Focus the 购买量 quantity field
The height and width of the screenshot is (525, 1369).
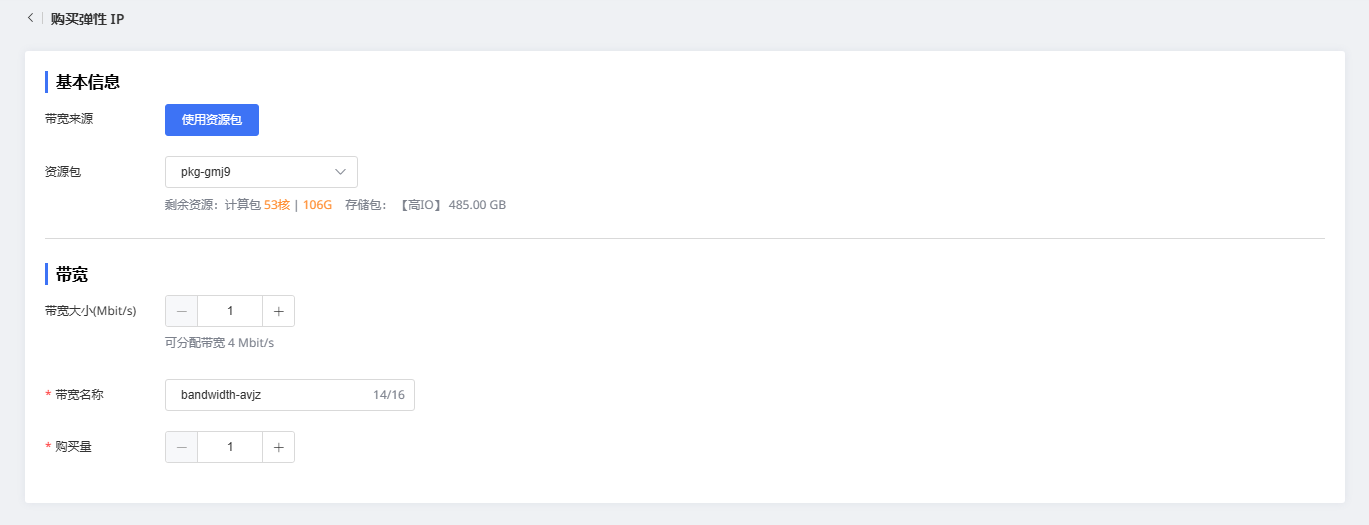coord(230,447)
